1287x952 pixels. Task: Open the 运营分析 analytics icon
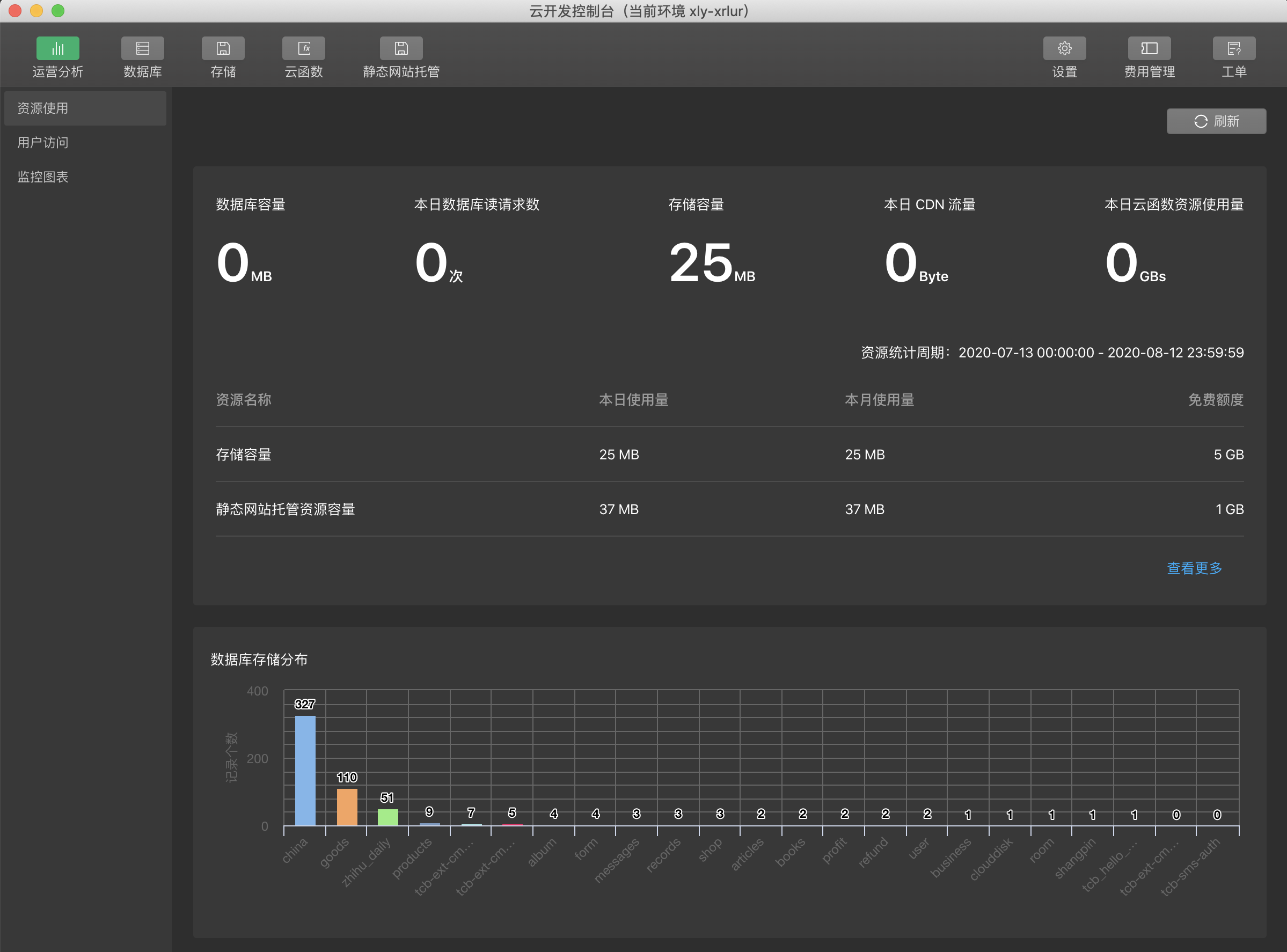point(57,48)
